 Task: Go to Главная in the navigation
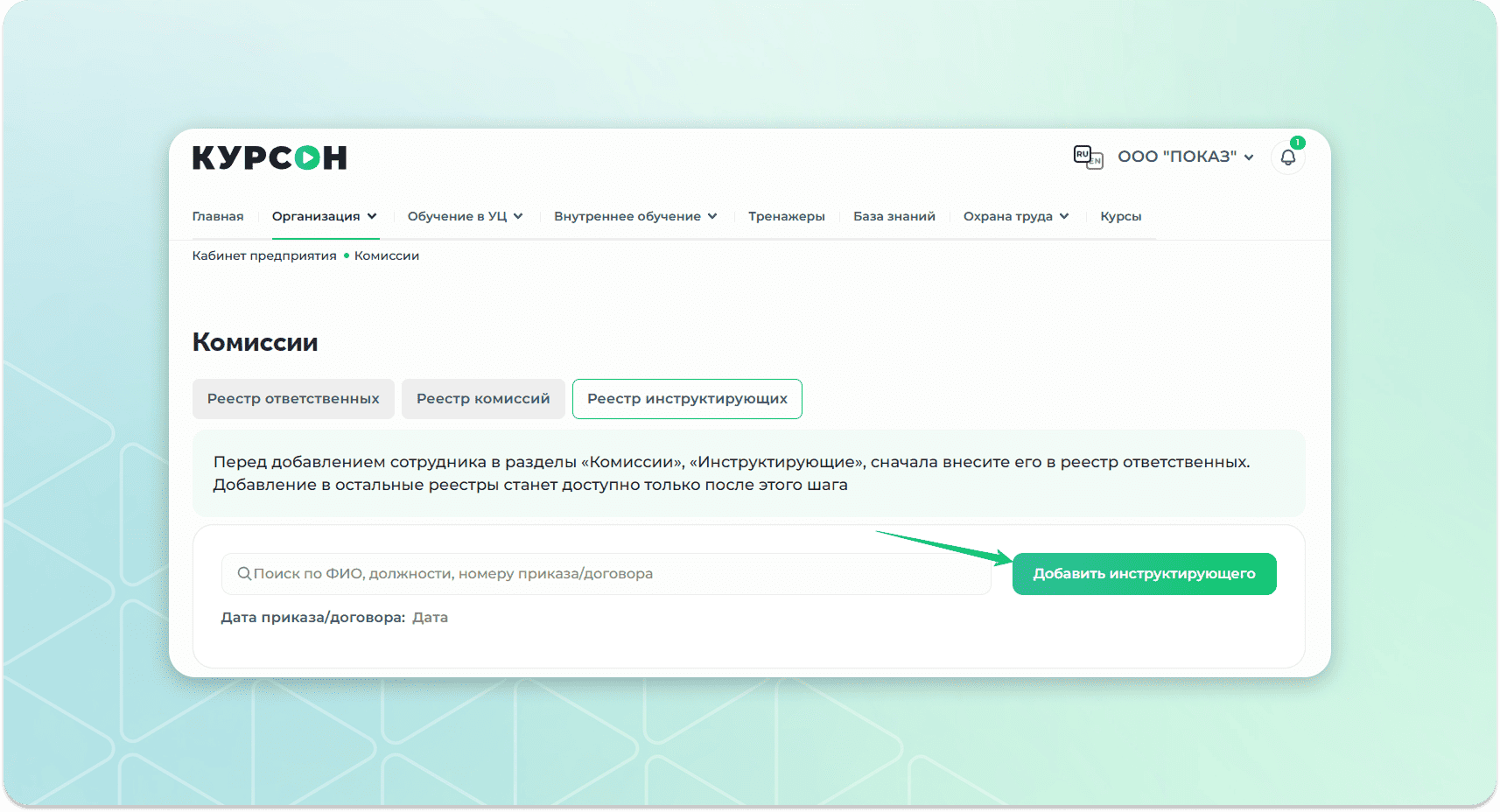tap(218, 216)
